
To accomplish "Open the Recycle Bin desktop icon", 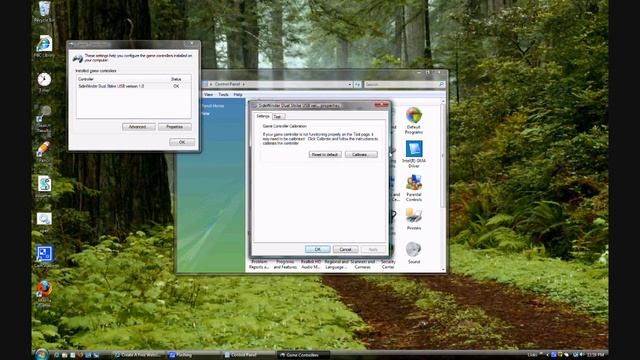I will [x=44, y=9].
